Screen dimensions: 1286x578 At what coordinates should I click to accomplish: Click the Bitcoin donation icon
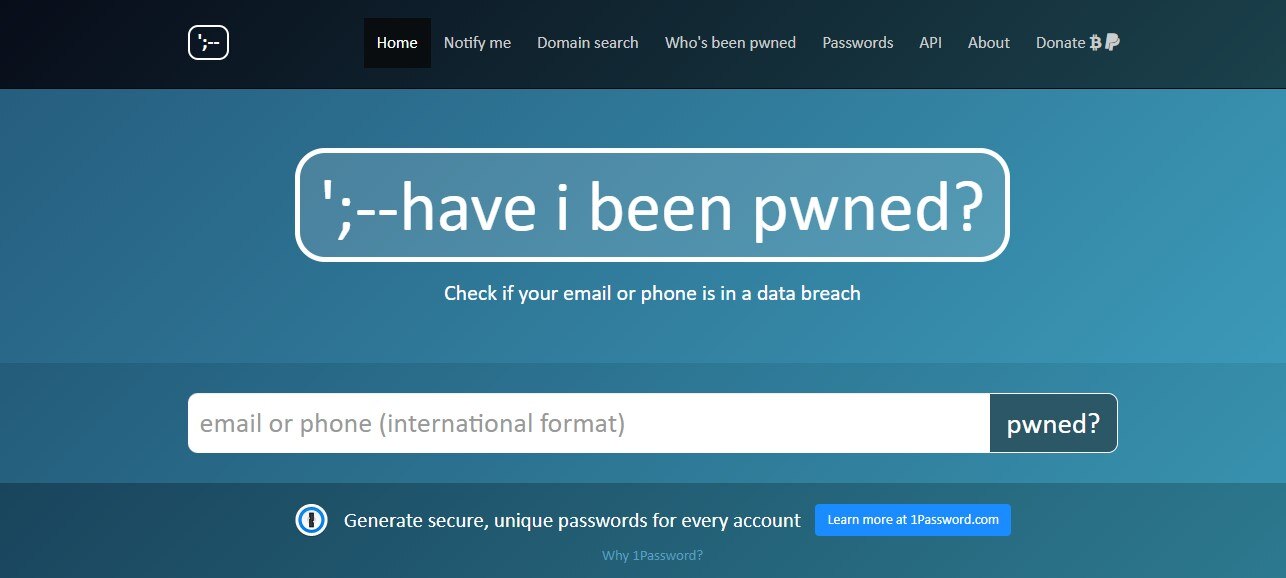(1096, 42)
